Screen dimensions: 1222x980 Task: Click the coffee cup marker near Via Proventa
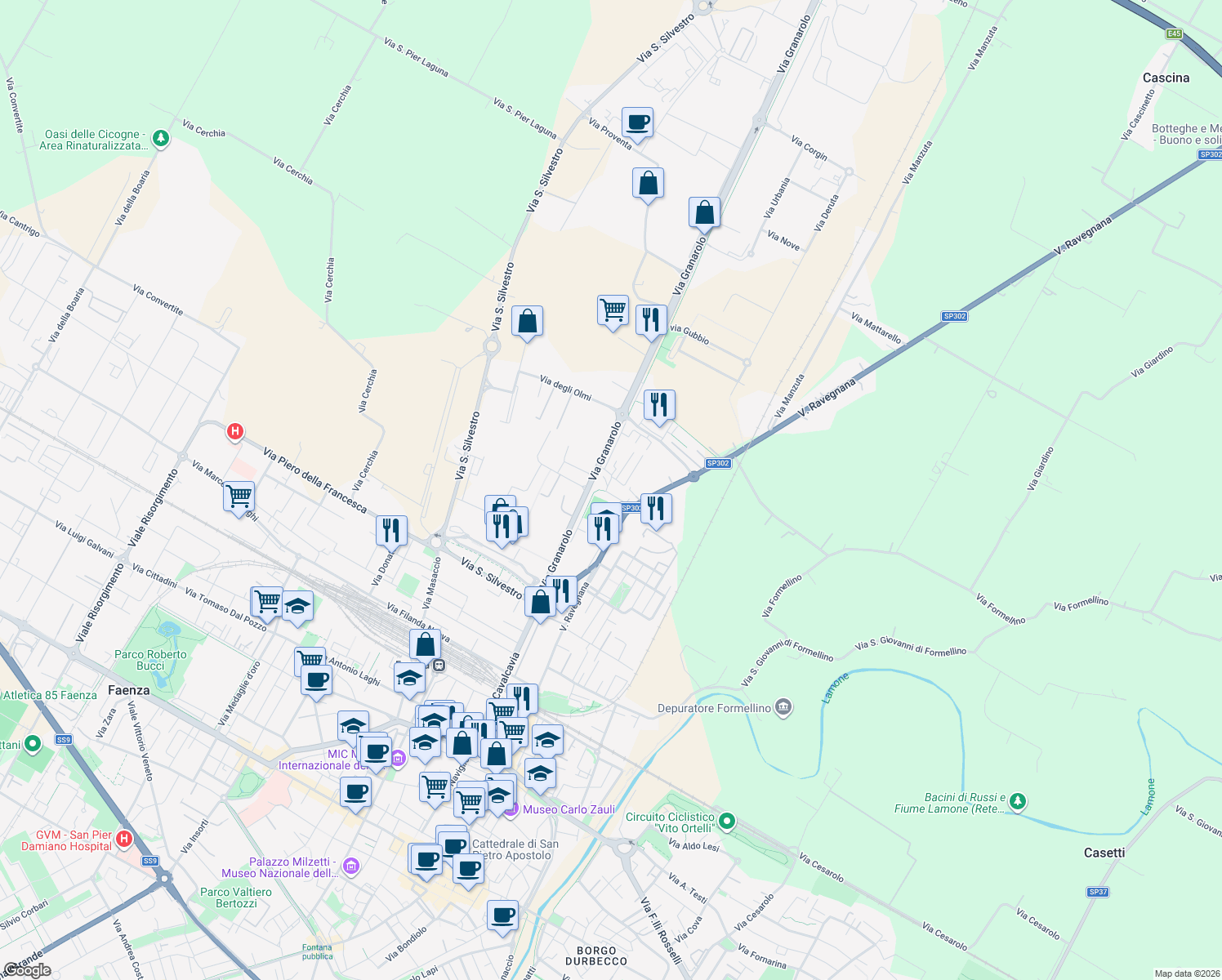(x=637, y=123)
